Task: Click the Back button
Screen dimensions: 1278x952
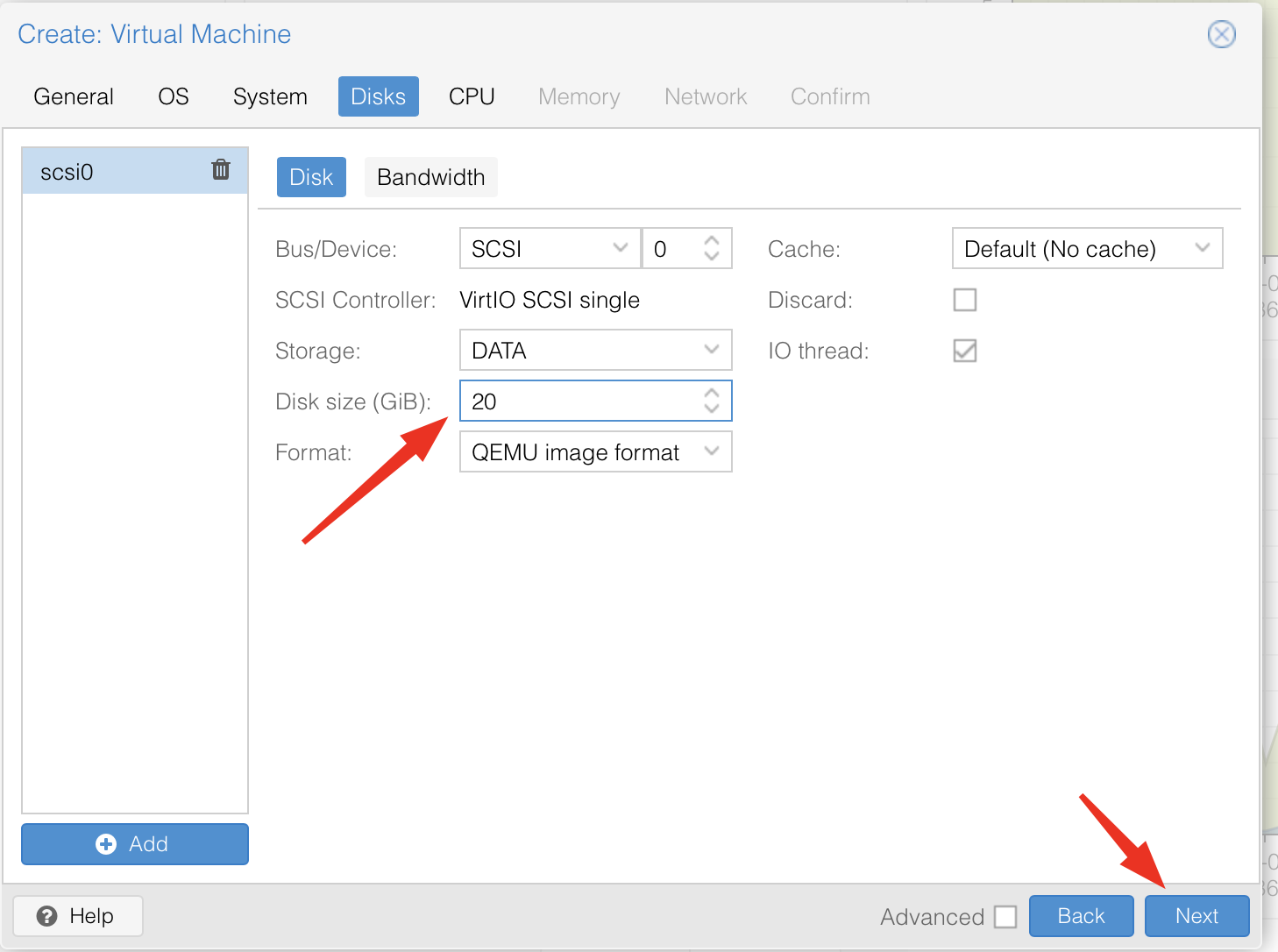Action: [1081, 916]
